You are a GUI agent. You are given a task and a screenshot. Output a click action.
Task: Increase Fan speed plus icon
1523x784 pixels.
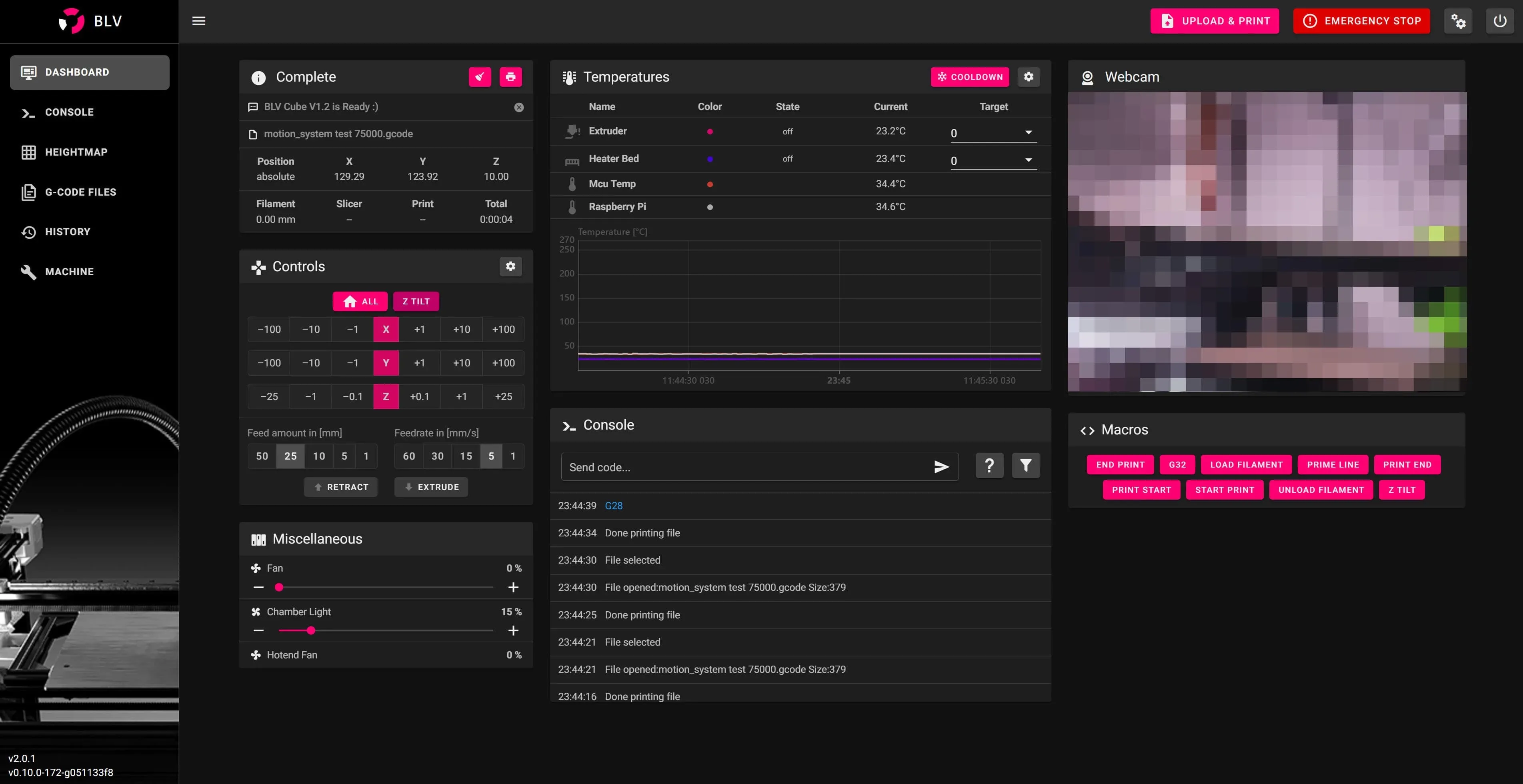click(x=513, y=587)
